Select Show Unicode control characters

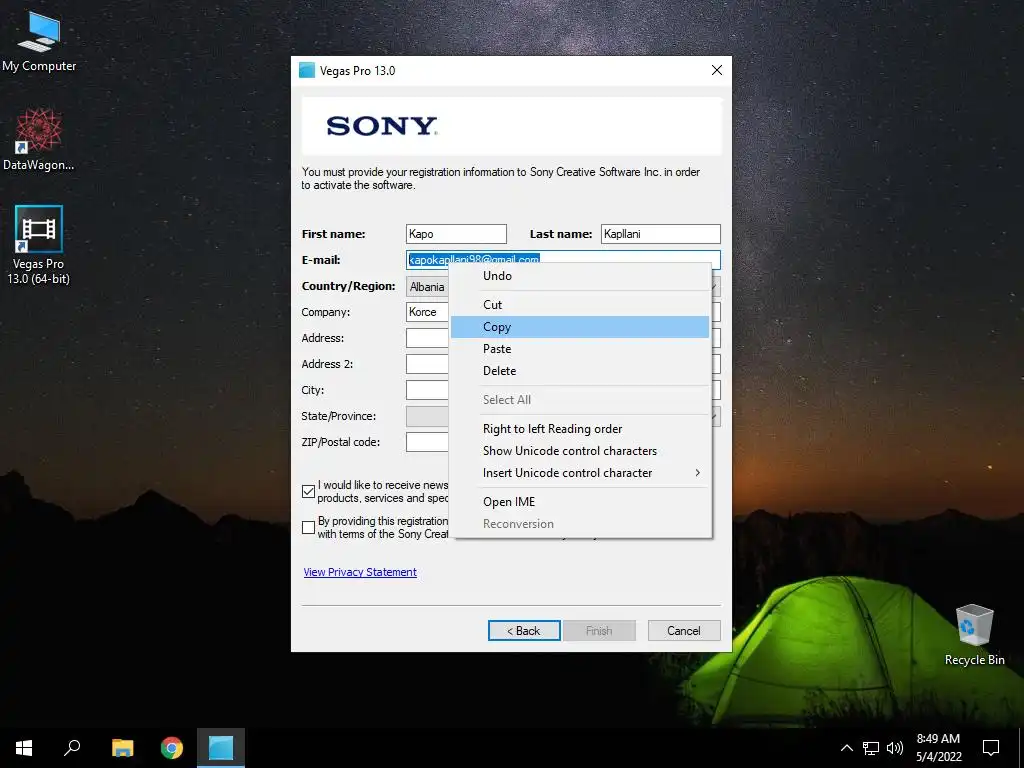[580, 451]
